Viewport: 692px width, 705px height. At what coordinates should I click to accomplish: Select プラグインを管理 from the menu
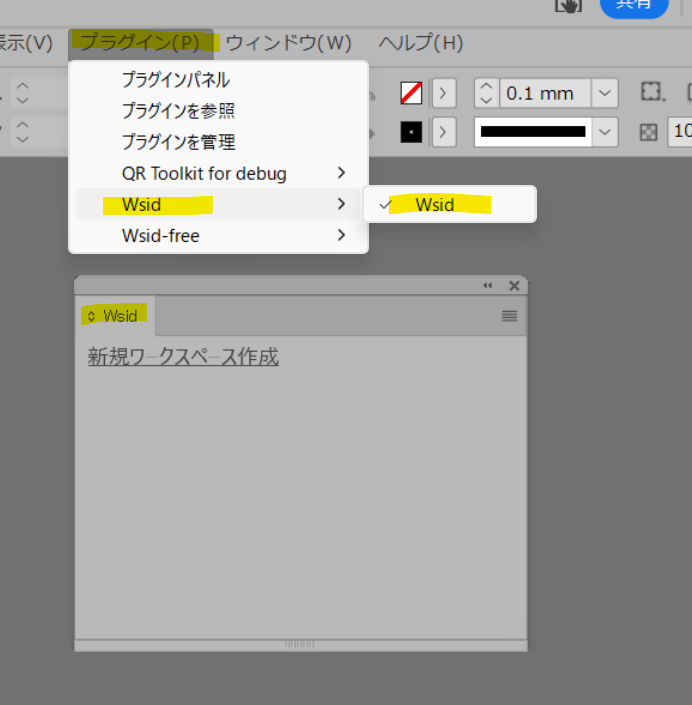tap(178, 142)
